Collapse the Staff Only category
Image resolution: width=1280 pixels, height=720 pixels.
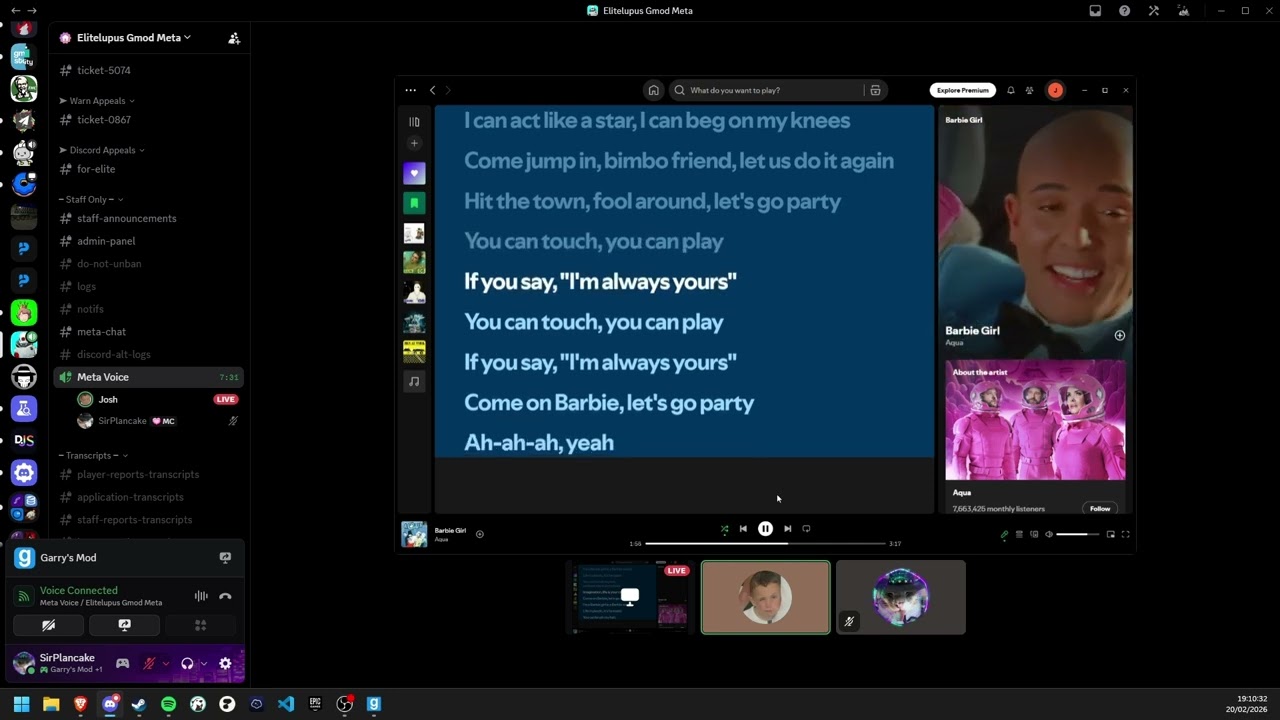pyautogui.click(x=90, y=199)
